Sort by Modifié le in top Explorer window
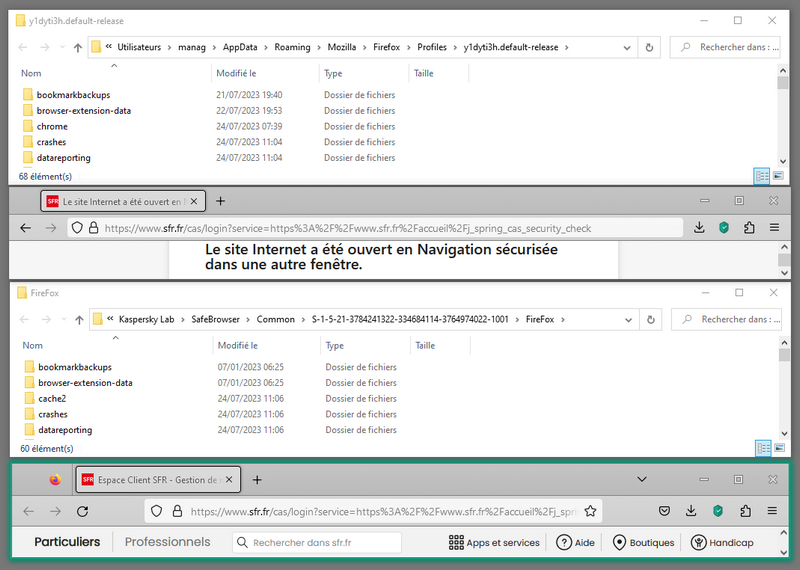Screen dimensions: 800x570 pos(236,73)
